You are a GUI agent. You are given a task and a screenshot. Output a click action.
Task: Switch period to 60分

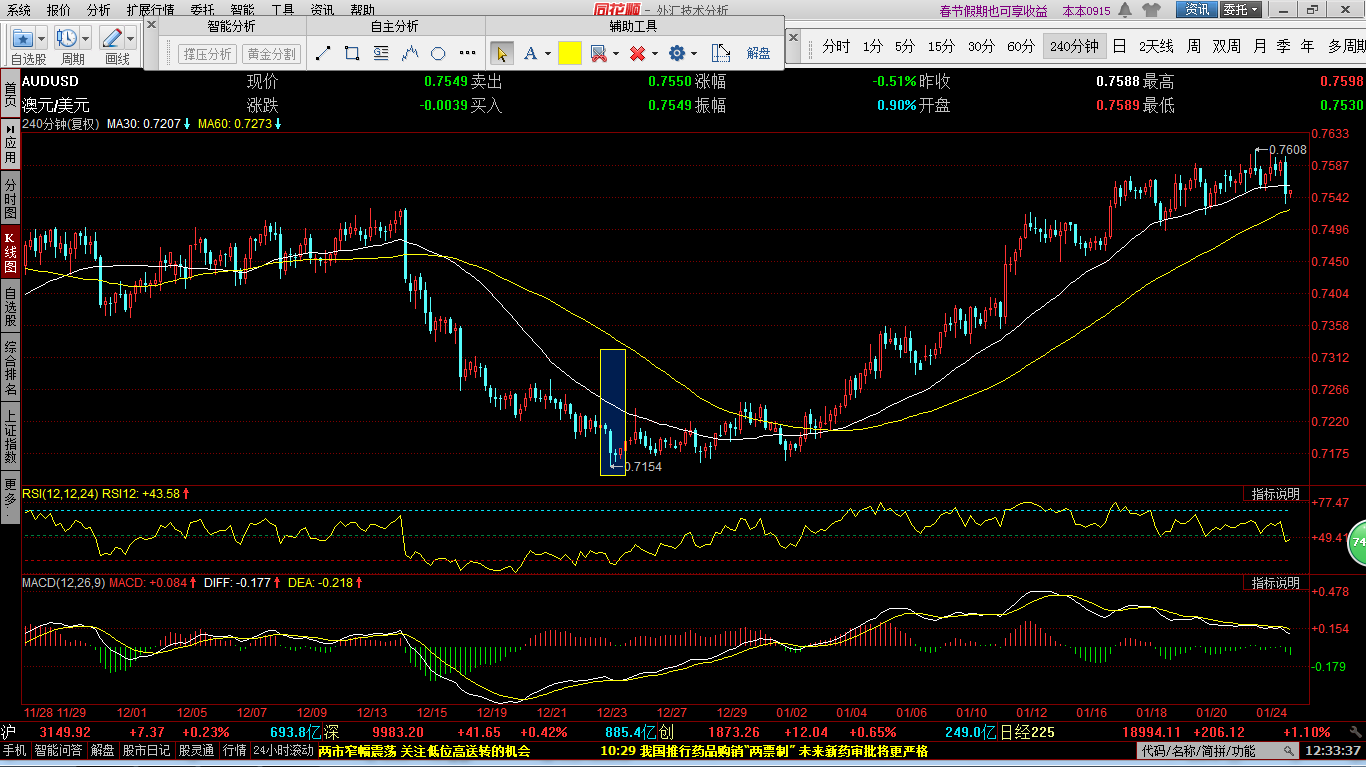[1021, 46]
